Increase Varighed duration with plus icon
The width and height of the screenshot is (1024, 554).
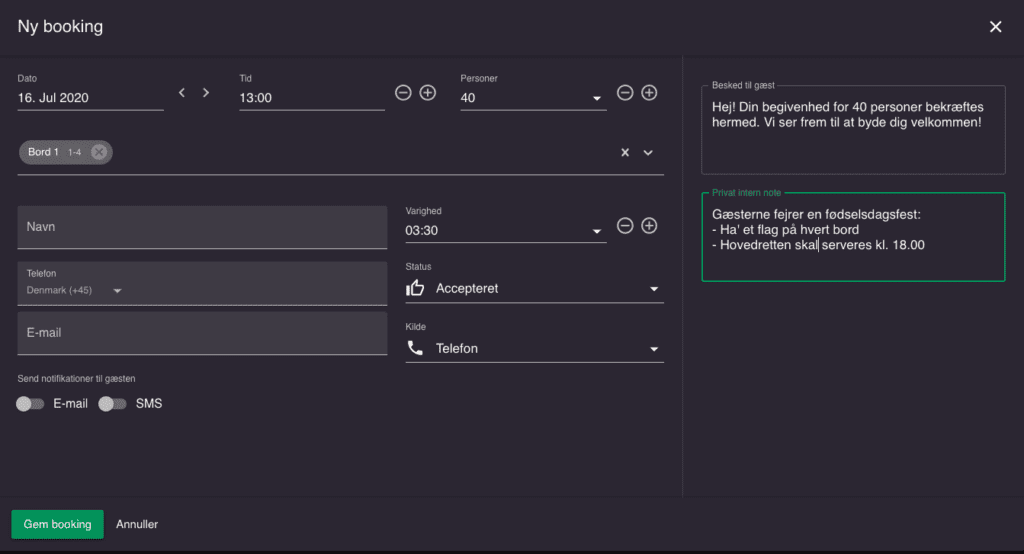pos(649,226)
